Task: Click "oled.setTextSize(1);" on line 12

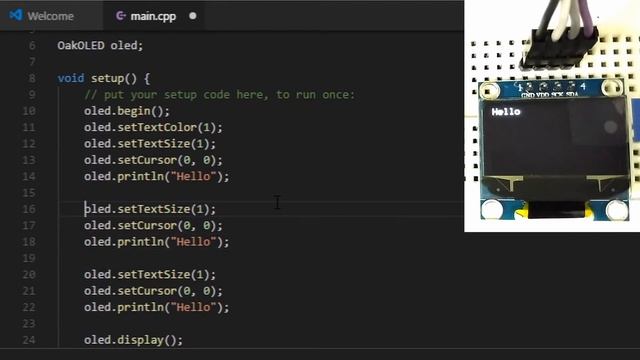Action: click(150, 144)
